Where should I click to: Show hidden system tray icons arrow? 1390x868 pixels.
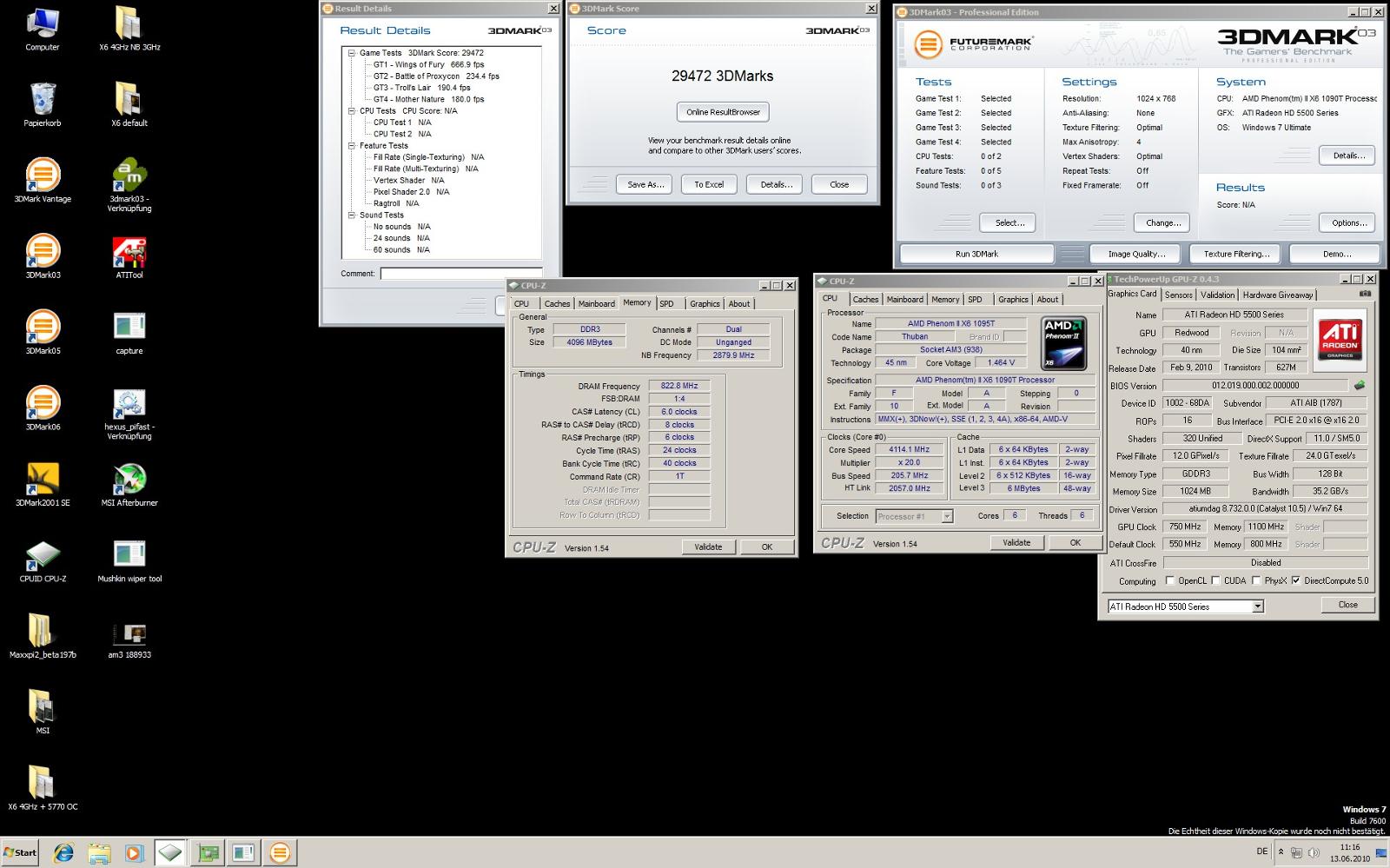[1281, 852]
